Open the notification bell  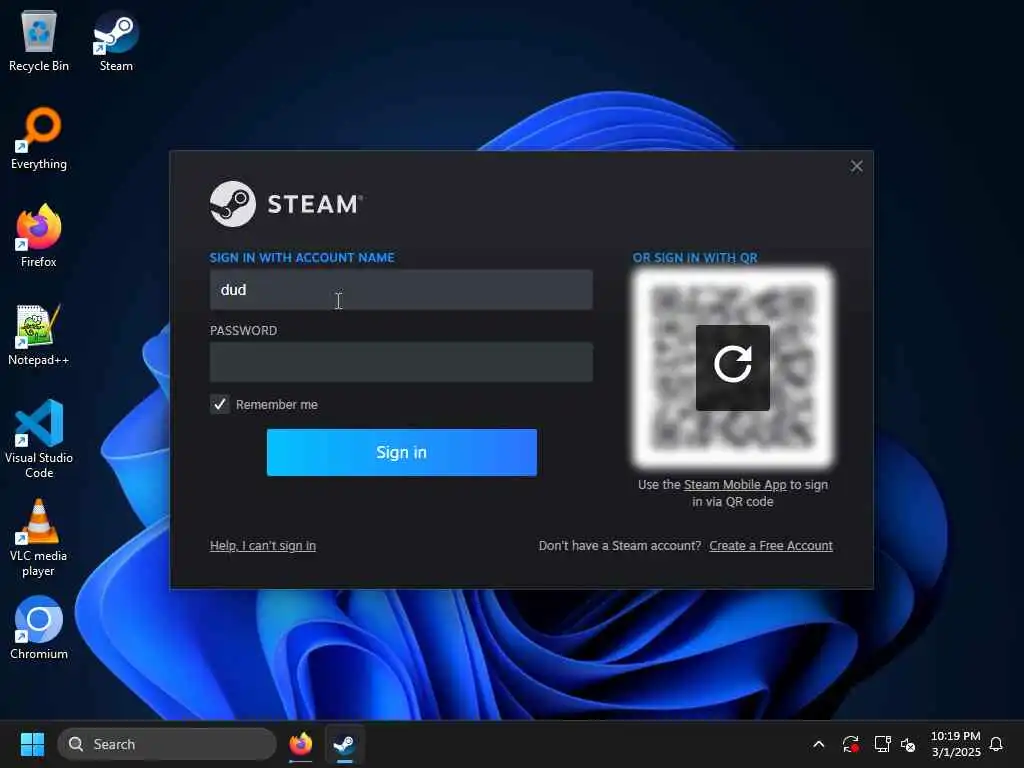click(x=996, y=744)
